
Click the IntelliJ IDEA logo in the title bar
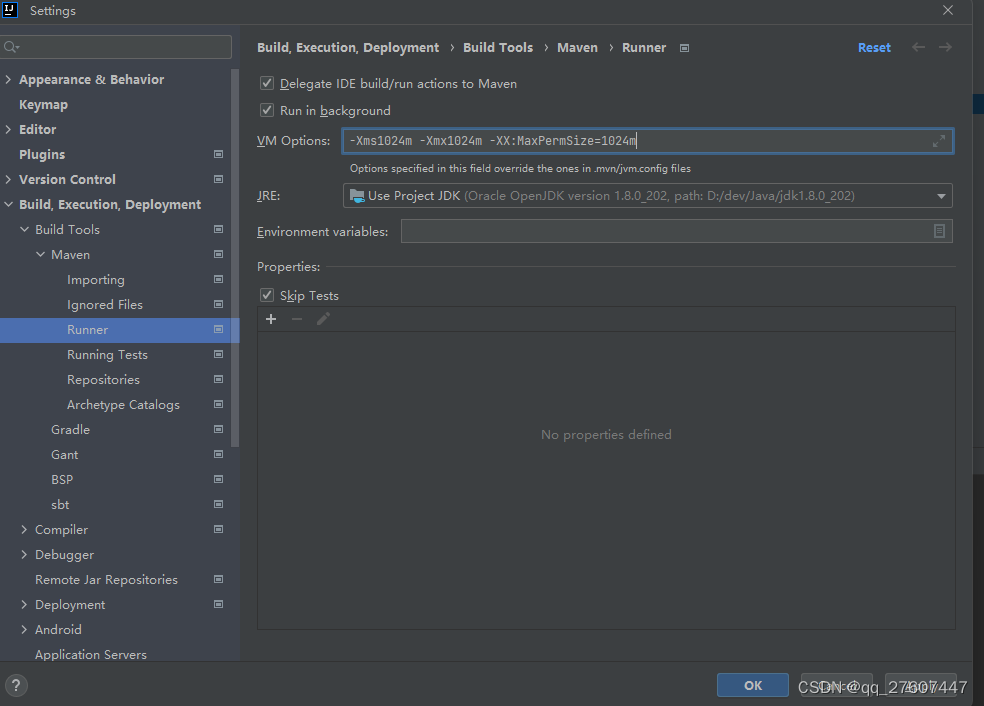point(10,10)
